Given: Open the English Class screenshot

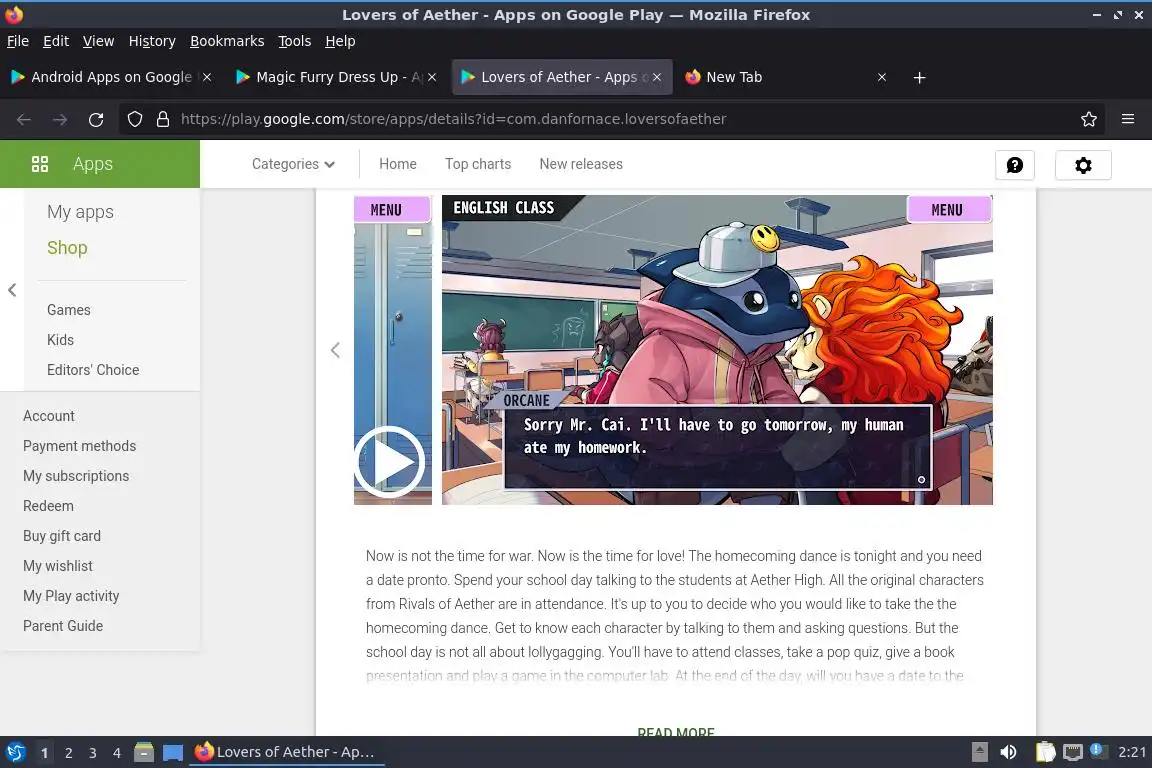Looking at the screenshot, I should tap(716, 350).
